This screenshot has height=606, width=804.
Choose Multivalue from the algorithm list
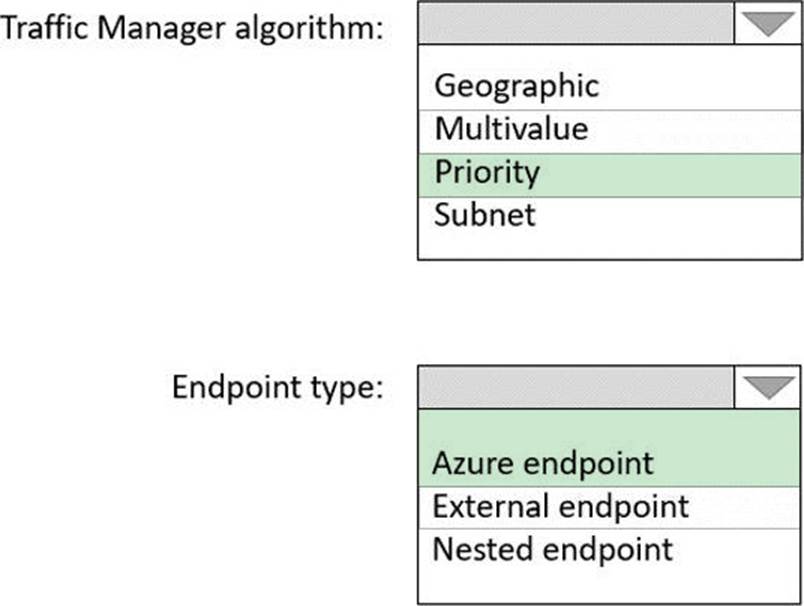511,130
